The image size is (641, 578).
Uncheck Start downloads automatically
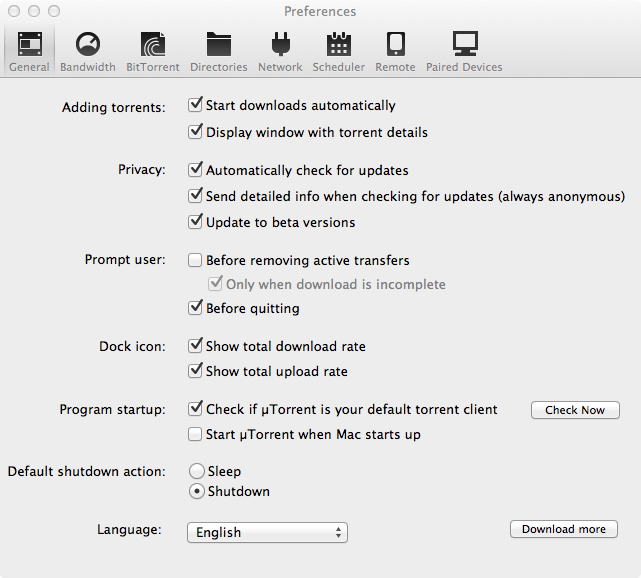(195, 105)
